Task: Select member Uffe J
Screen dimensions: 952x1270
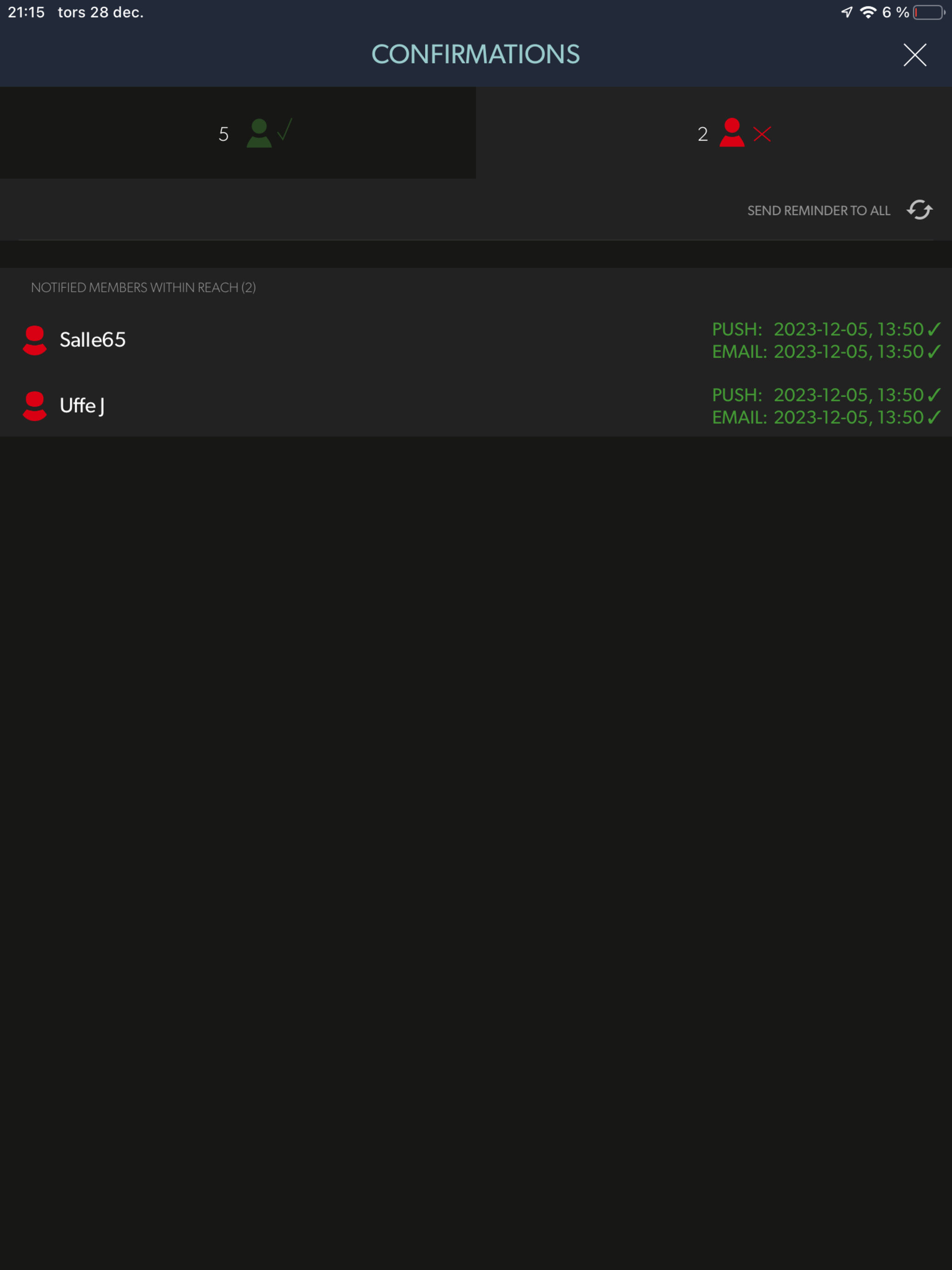Action: [x=82, y=406]
